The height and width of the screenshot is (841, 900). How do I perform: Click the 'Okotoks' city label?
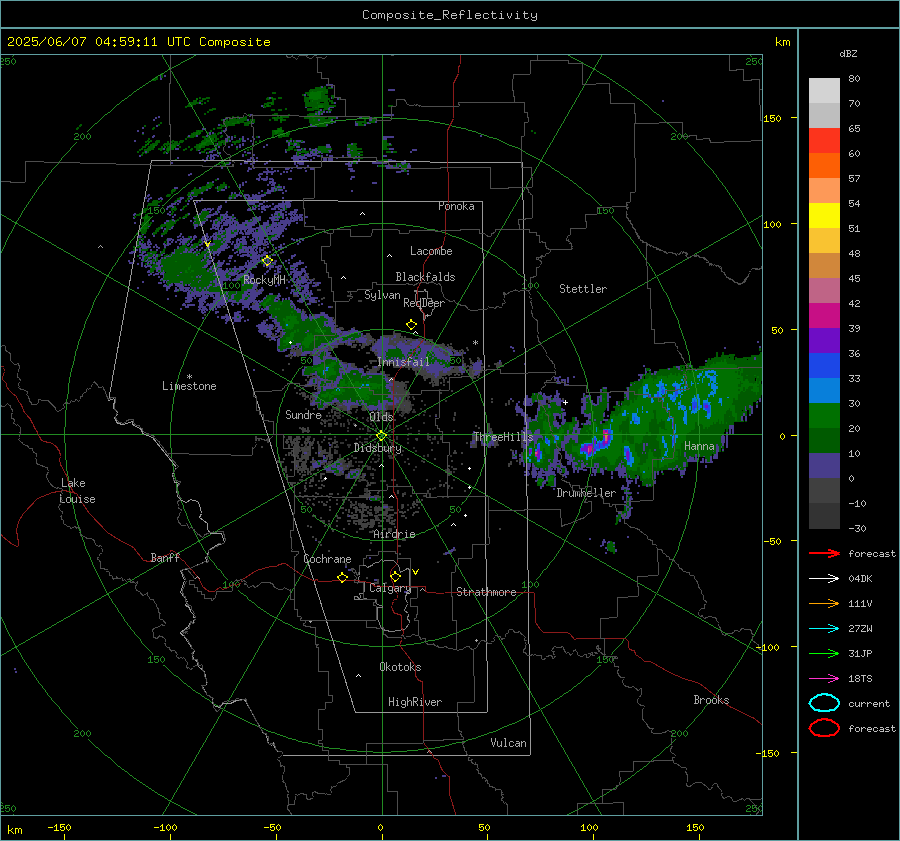coord(400,667)
